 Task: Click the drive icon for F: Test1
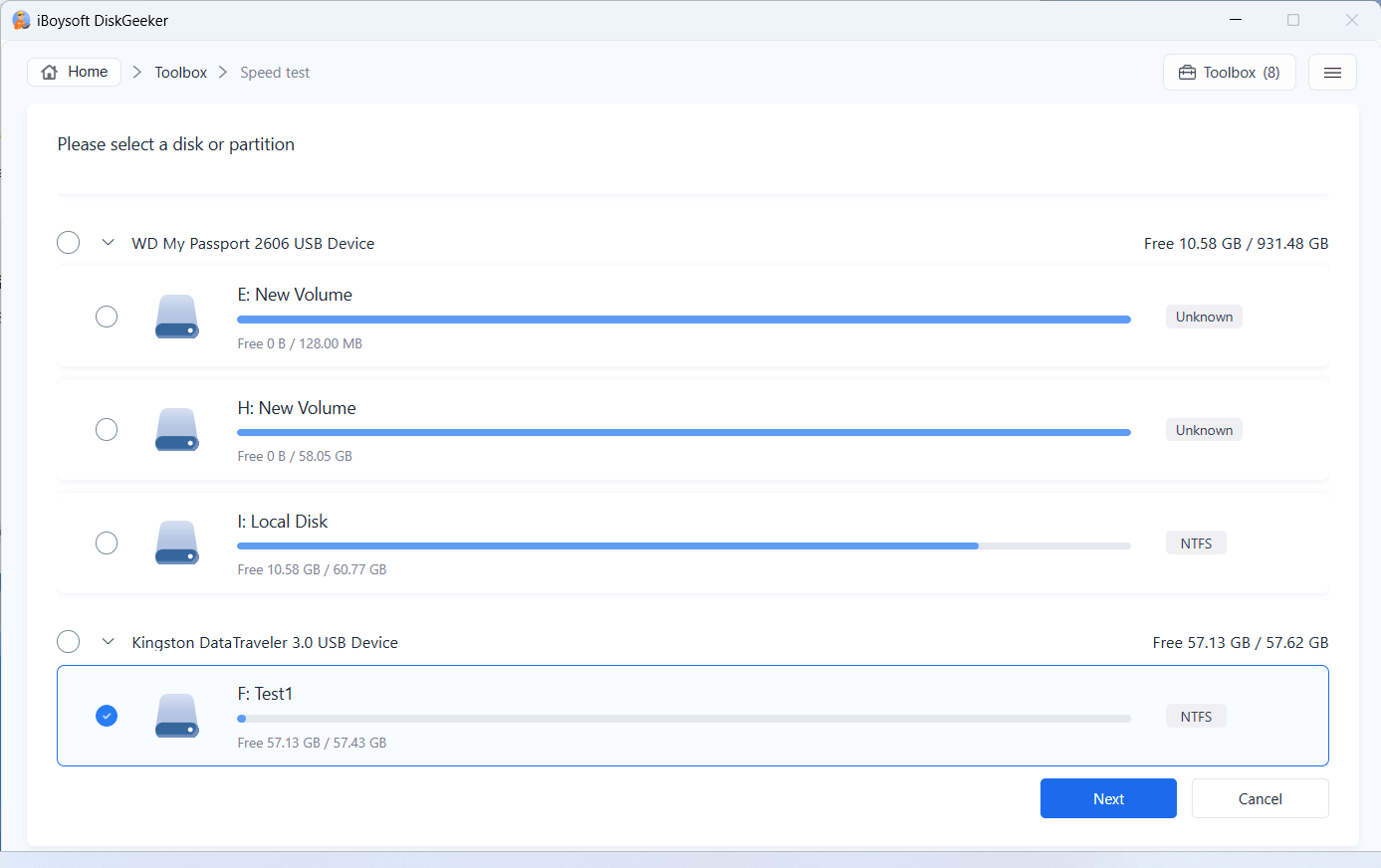point(177,716)
